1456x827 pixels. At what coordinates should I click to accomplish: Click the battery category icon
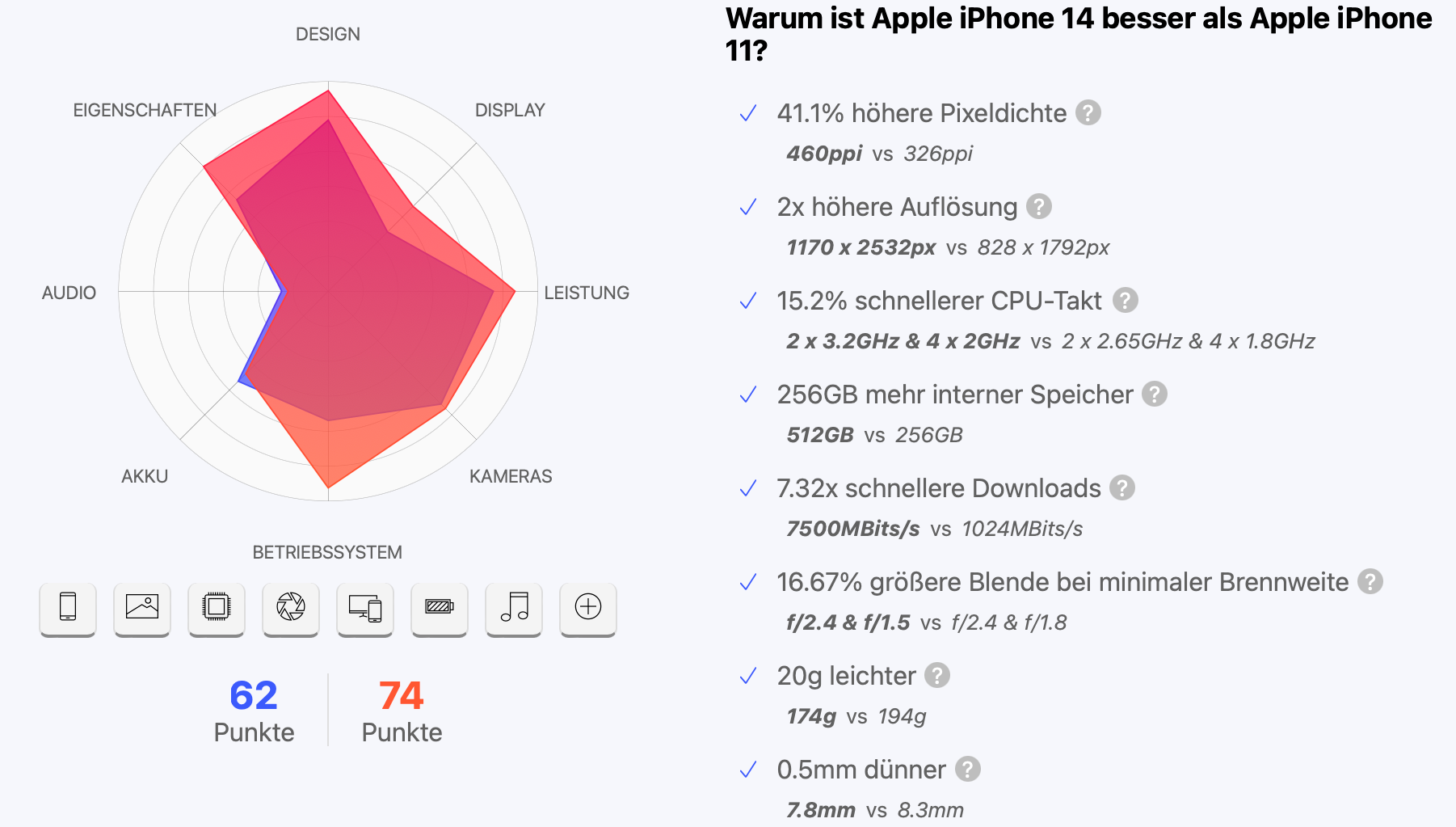[440, 607]
